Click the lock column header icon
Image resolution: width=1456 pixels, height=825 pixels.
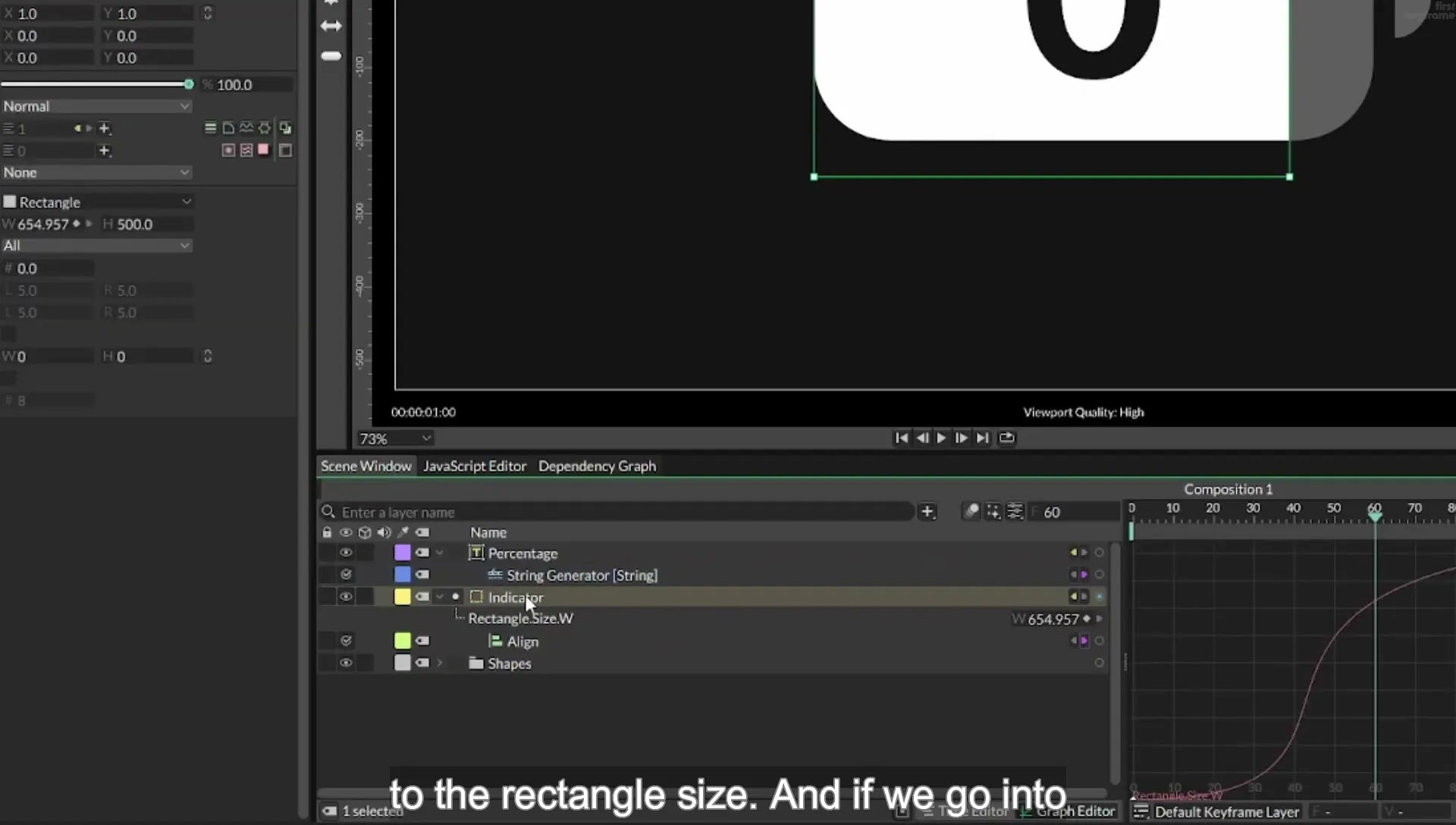327,532
